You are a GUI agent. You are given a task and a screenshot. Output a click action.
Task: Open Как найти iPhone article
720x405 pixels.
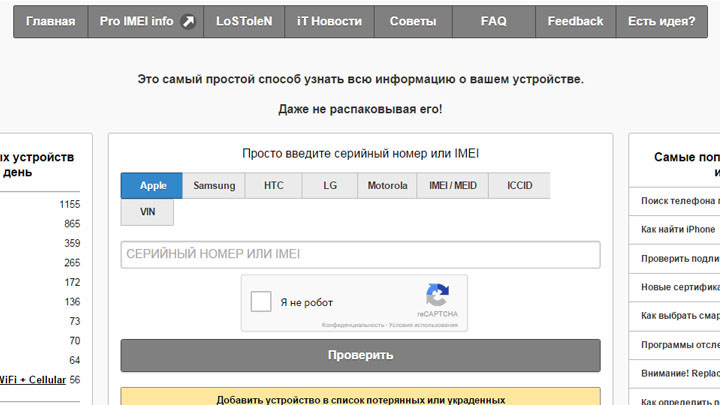[x=678, y=229]
